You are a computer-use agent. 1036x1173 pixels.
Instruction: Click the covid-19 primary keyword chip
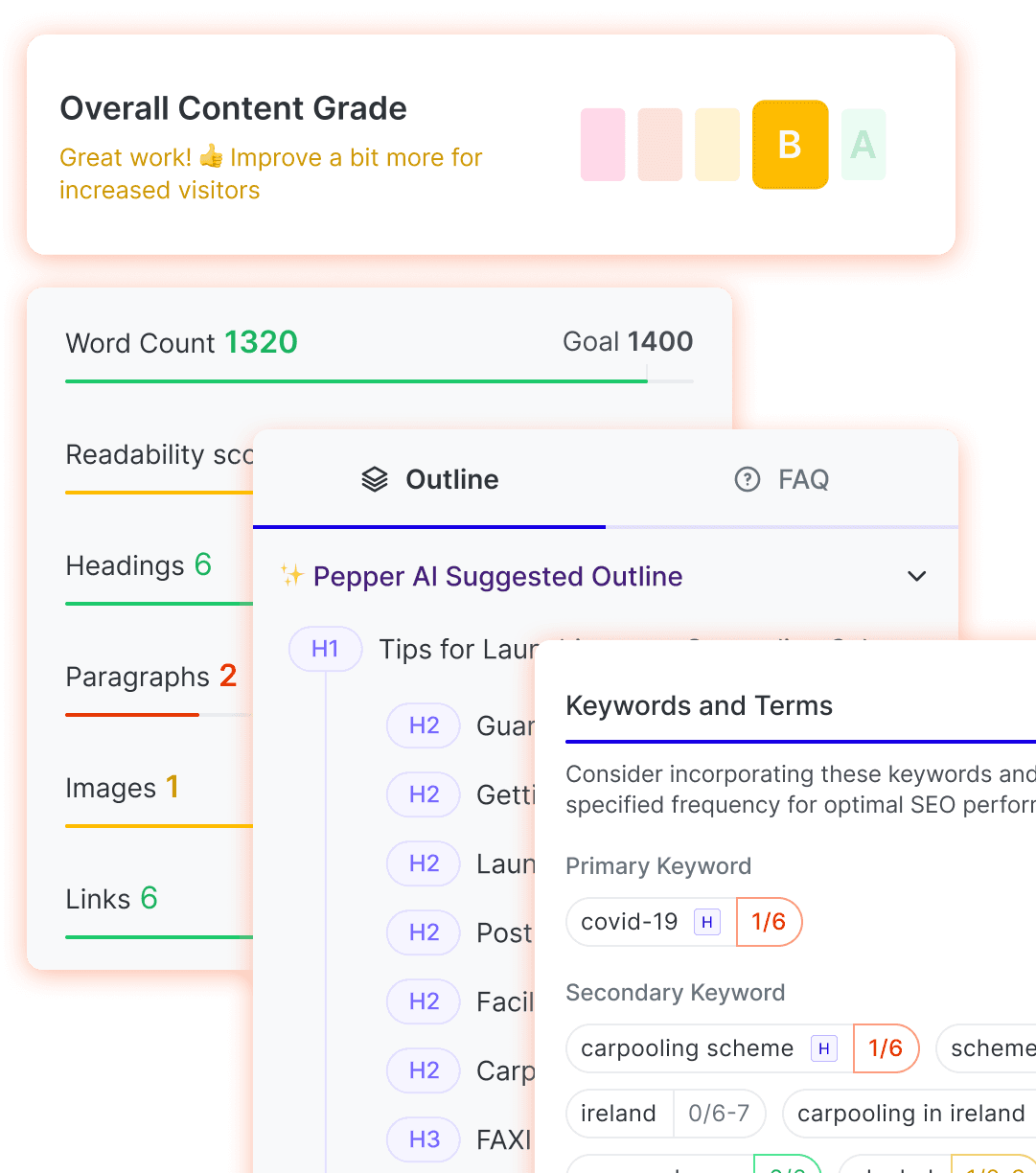(684, 922)
